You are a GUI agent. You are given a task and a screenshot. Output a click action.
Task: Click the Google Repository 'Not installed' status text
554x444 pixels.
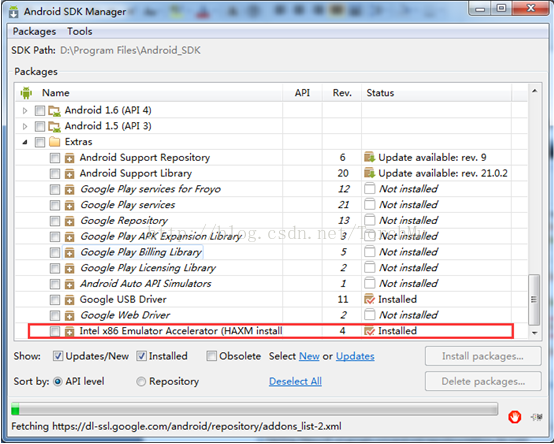pyautogui.click(x=408, y=221)
